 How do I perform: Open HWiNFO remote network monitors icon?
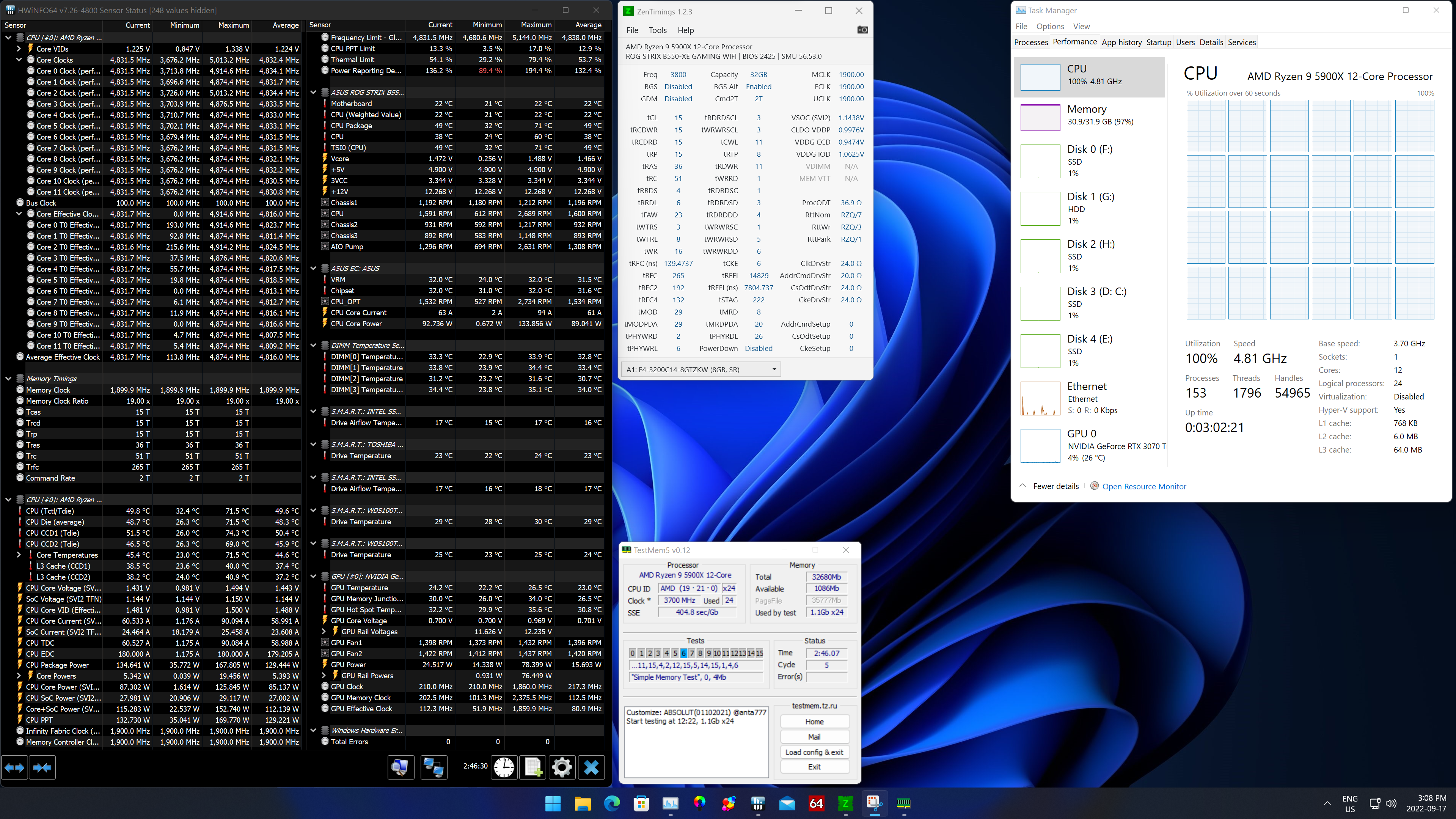click(434, 767)
